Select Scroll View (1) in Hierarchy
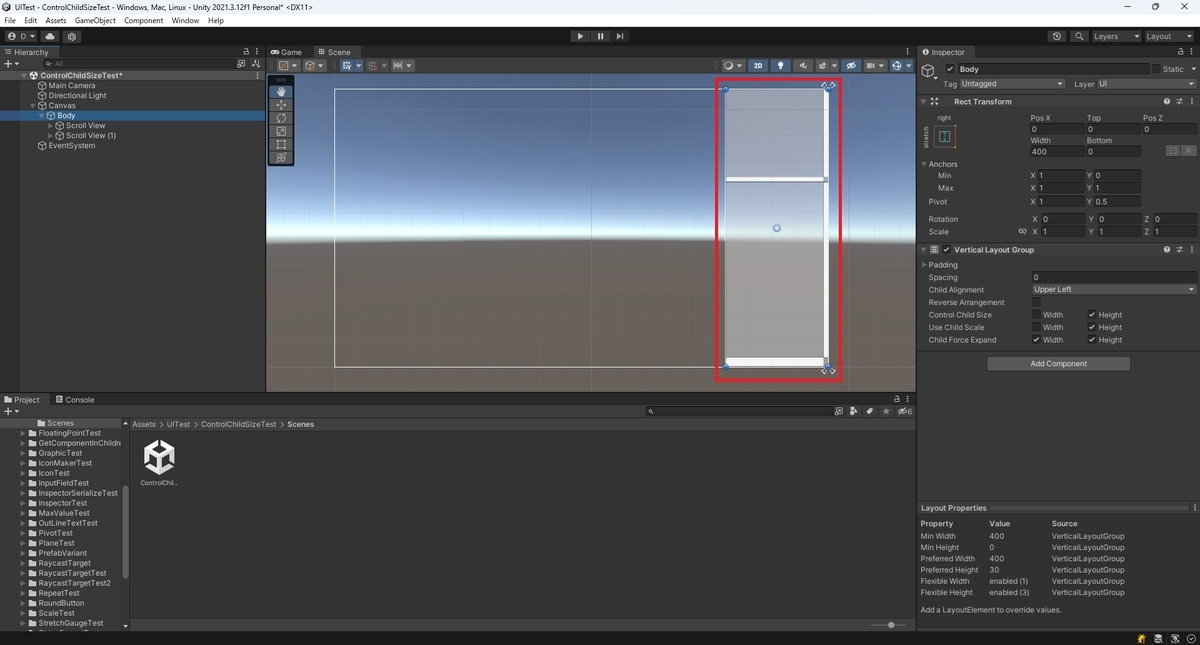The image size is (1200, 645). 90,136
